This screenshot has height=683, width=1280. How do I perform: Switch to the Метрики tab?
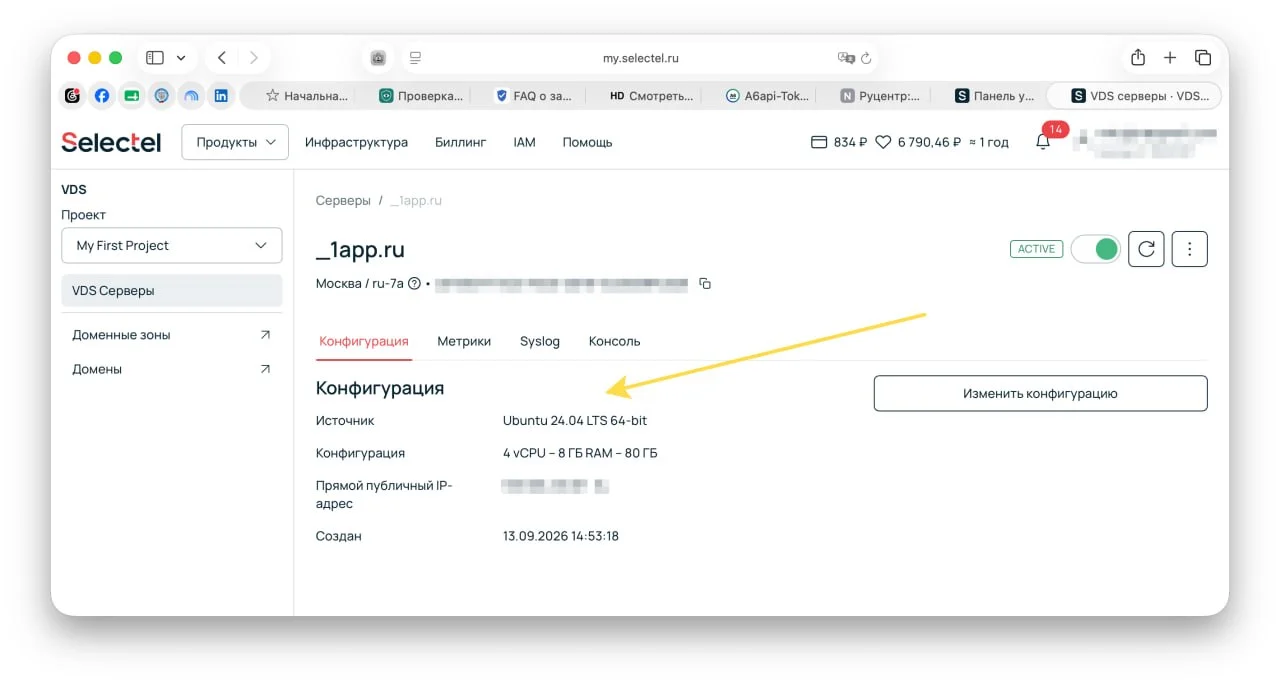tap(464, 341)
